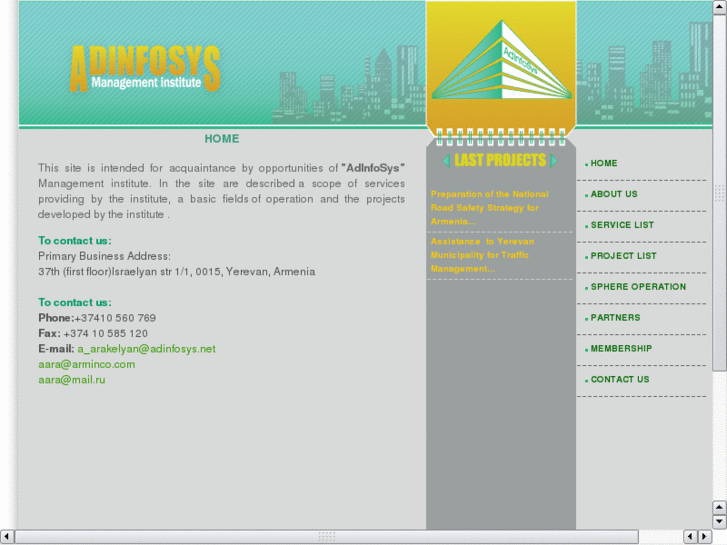
Task: Open Assistance to Yerevan Municipality project link
Action: pos(482,255)
